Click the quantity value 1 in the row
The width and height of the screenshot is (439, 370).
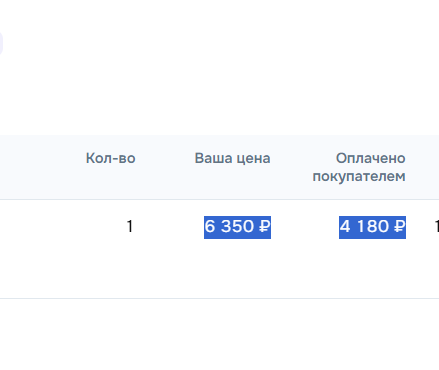coord(130,227)
